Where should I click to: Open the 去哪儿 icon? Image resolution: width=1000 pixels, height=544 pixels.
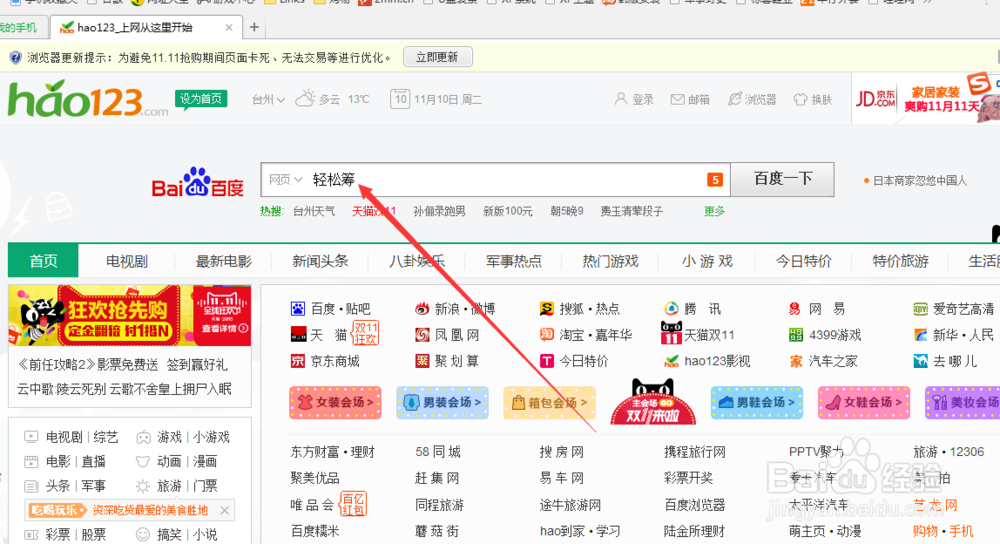click(x=920, y=361)
